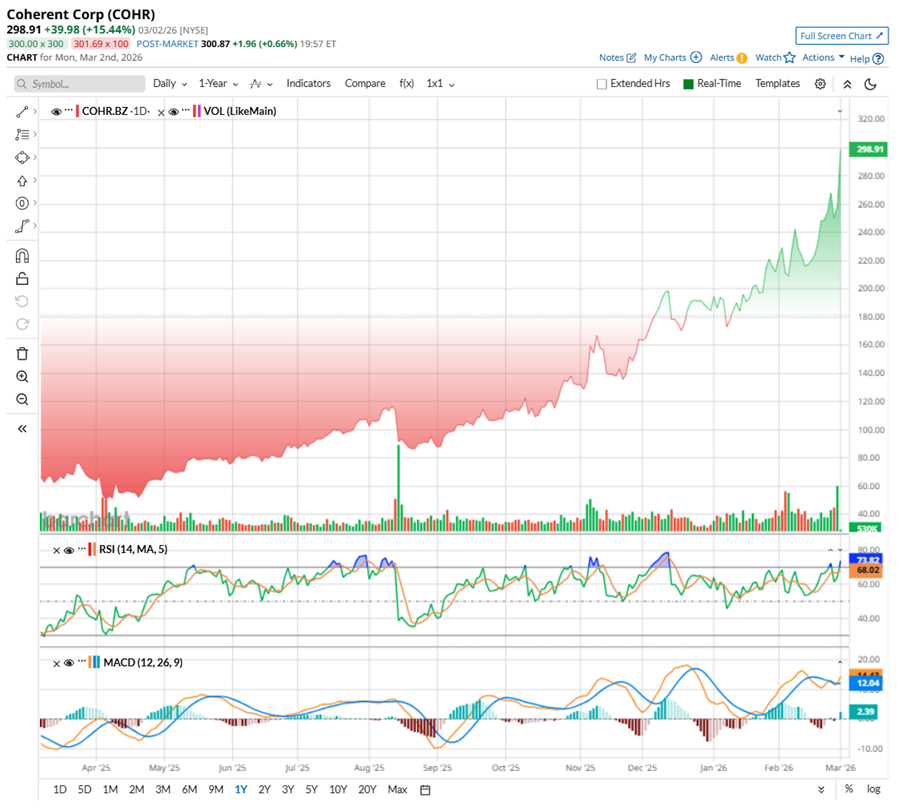This screenshot has width=902, height=810.
Task: Select the 10Y time range
Action: [x=338, y=790]
